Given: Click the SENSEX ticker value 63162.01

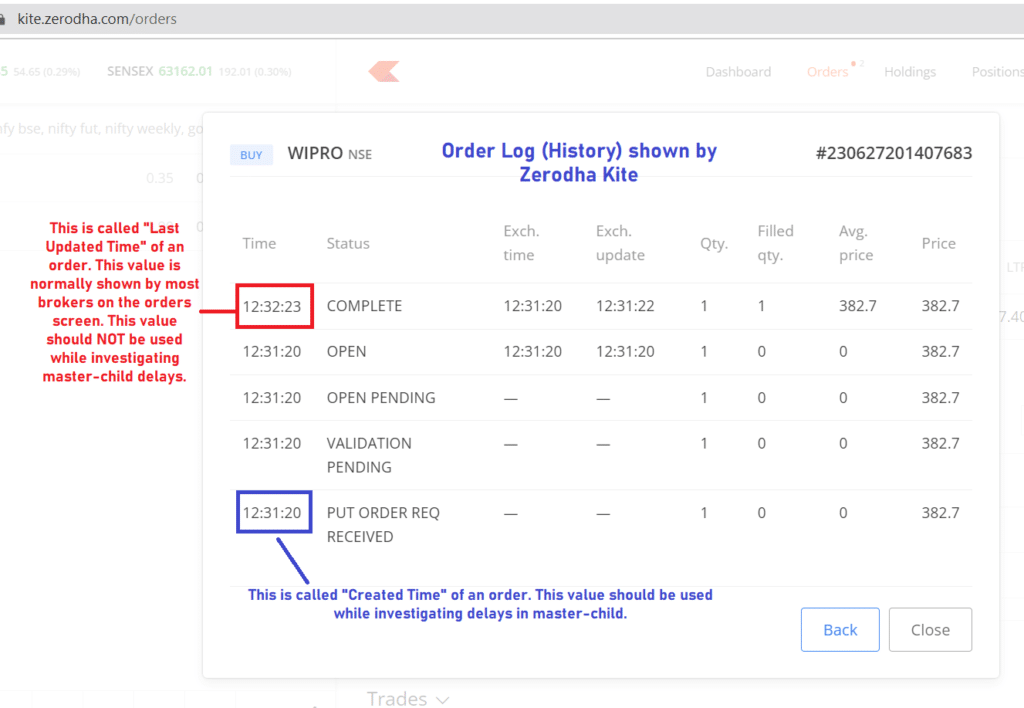Looking at the screenshot, I should coord(185,71).
